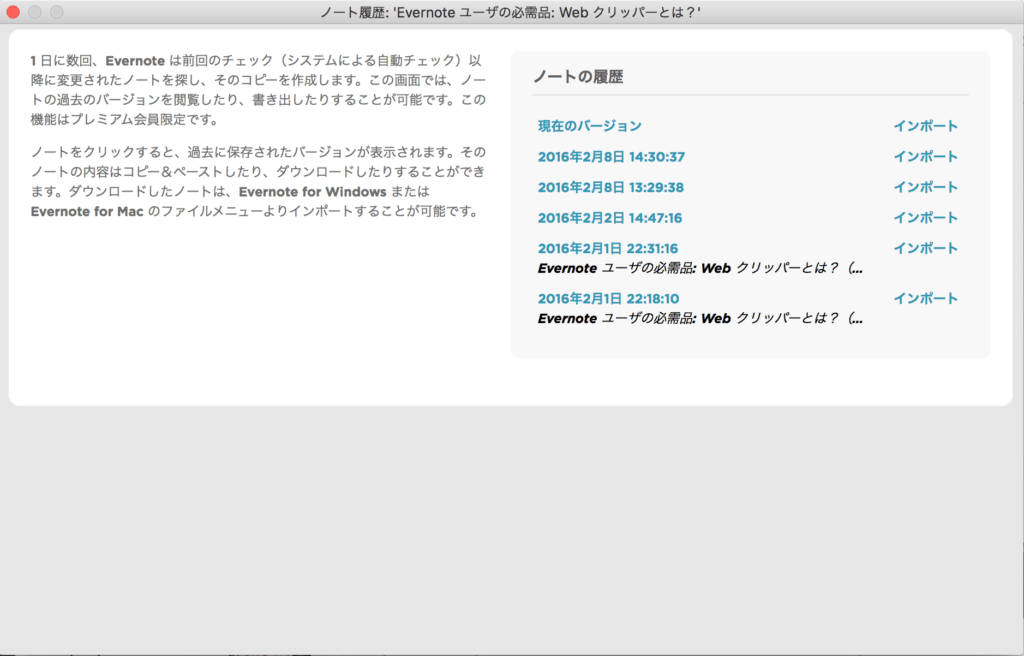The width and height of the screenshot is (1024, 656).
Task: Open version 2016年2月8日 13:29:38
Action: (611, 188)
